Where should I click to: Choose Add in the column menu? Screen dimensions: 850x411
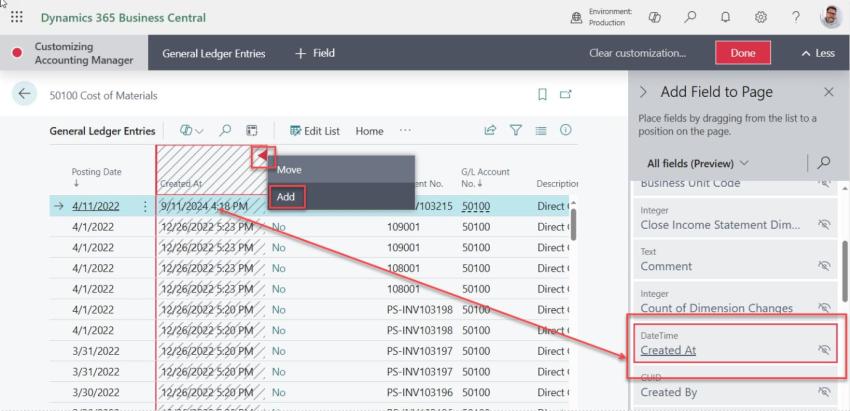click(x=341, y=197)
